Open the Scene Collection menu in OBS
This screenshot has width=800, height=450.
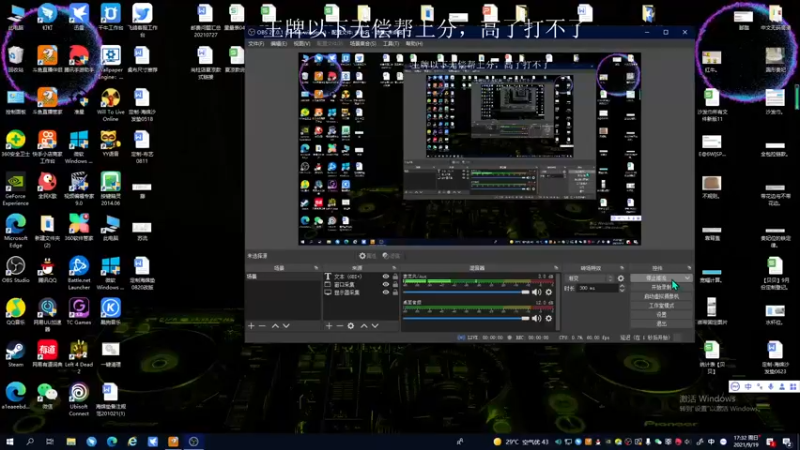[x=363, y=44]
